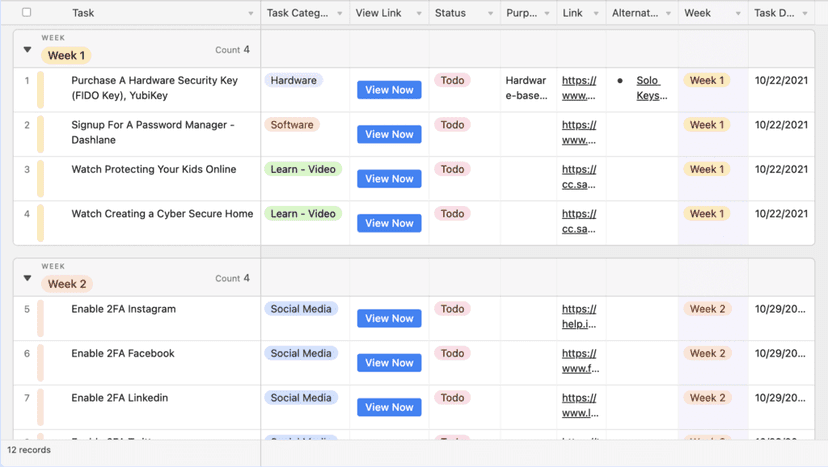Collapse the Week 1 group
Viewport: 828px width, 467px height.
click(27, 49)
